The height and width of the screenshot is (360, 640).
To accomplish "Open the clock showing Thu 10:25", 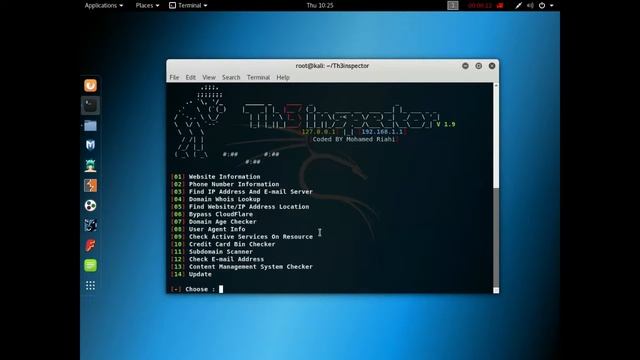I will point(320,5).
